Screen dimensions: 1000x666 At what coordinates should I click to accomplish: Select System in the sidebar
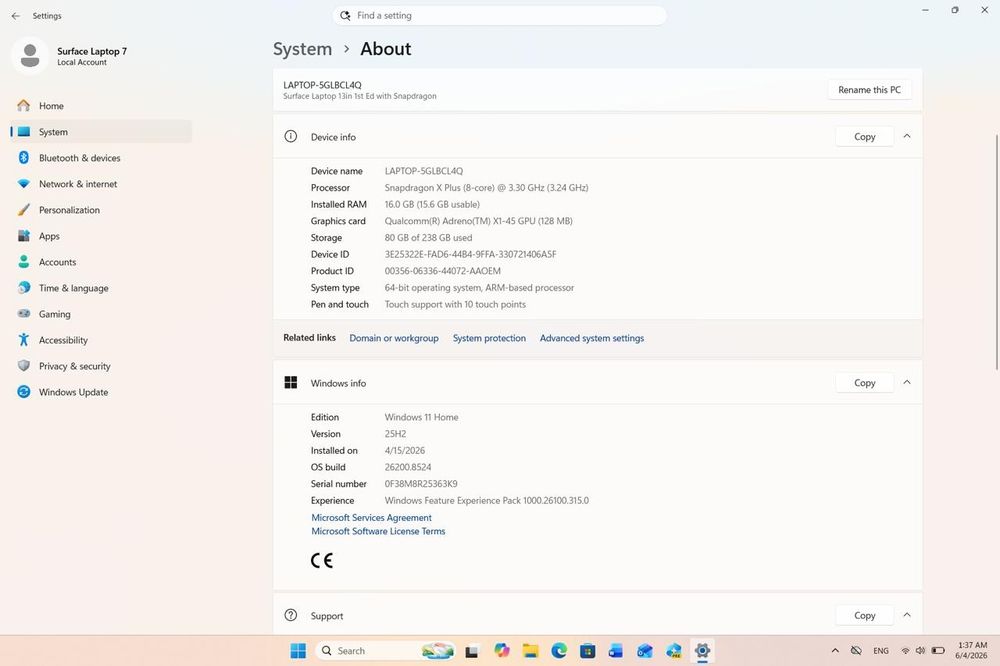101,132
